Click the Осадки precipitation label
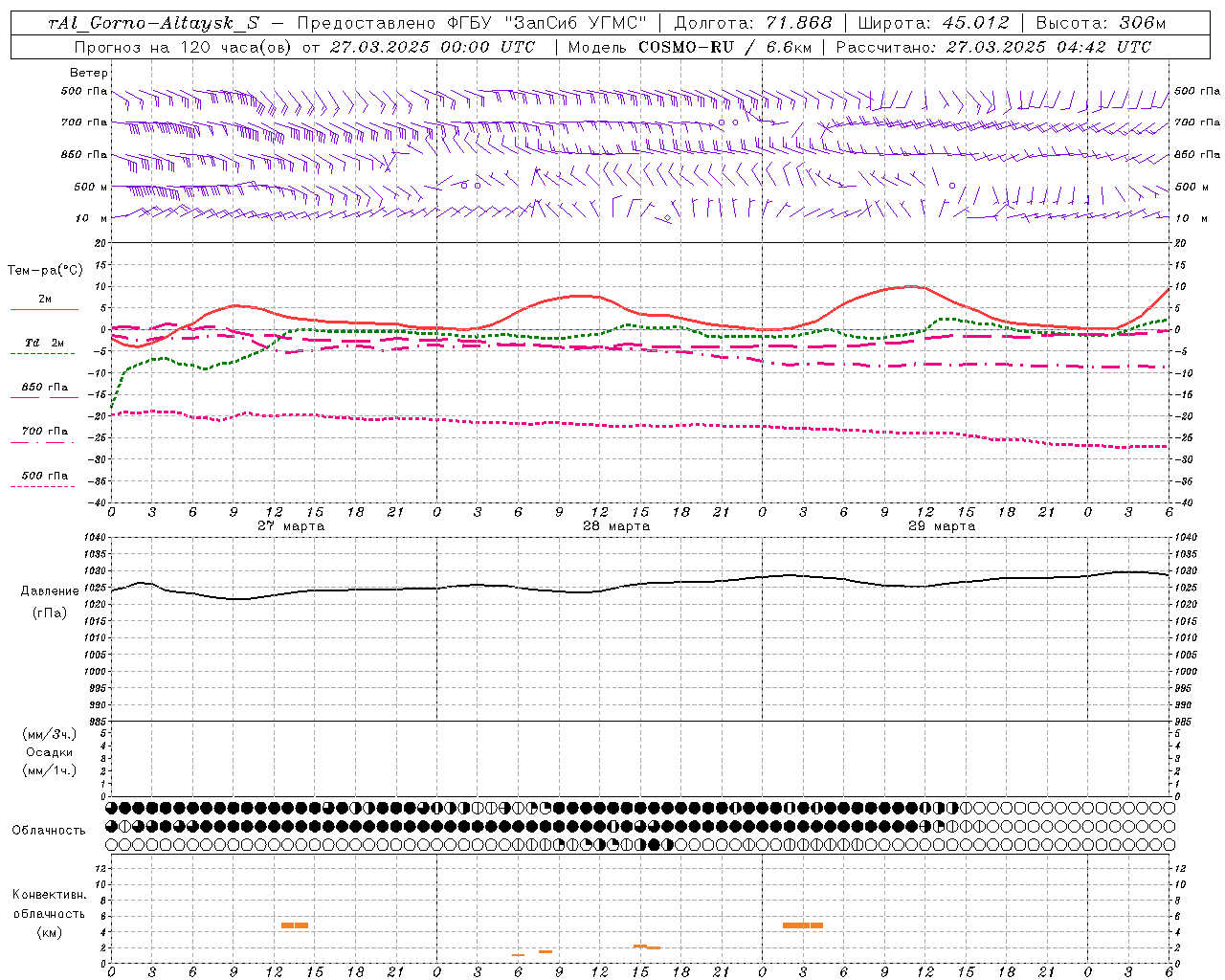Viewport: 1225px width, 980px height. point(50,752)
